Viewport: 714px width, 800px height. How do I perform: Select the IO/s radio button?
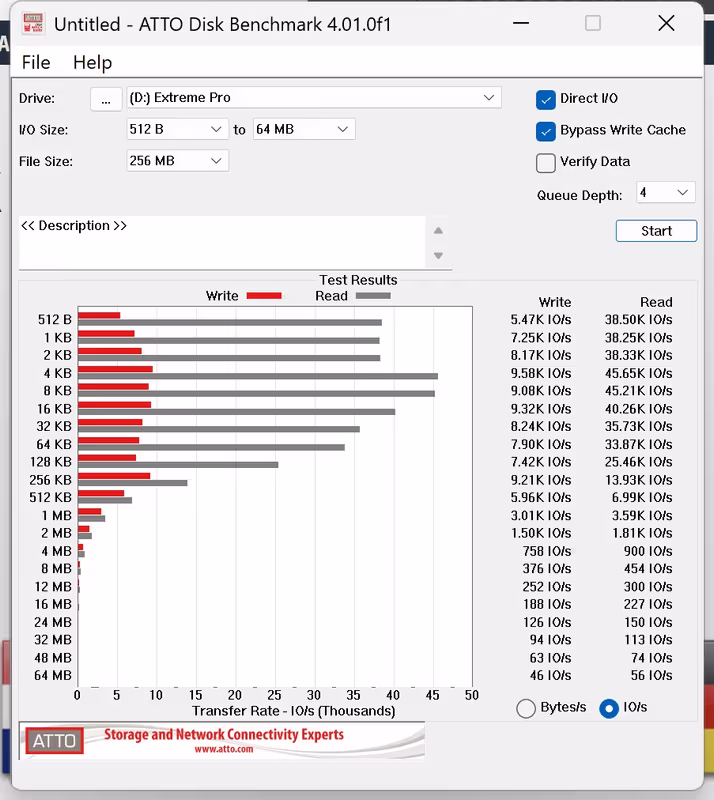[608, 708]
